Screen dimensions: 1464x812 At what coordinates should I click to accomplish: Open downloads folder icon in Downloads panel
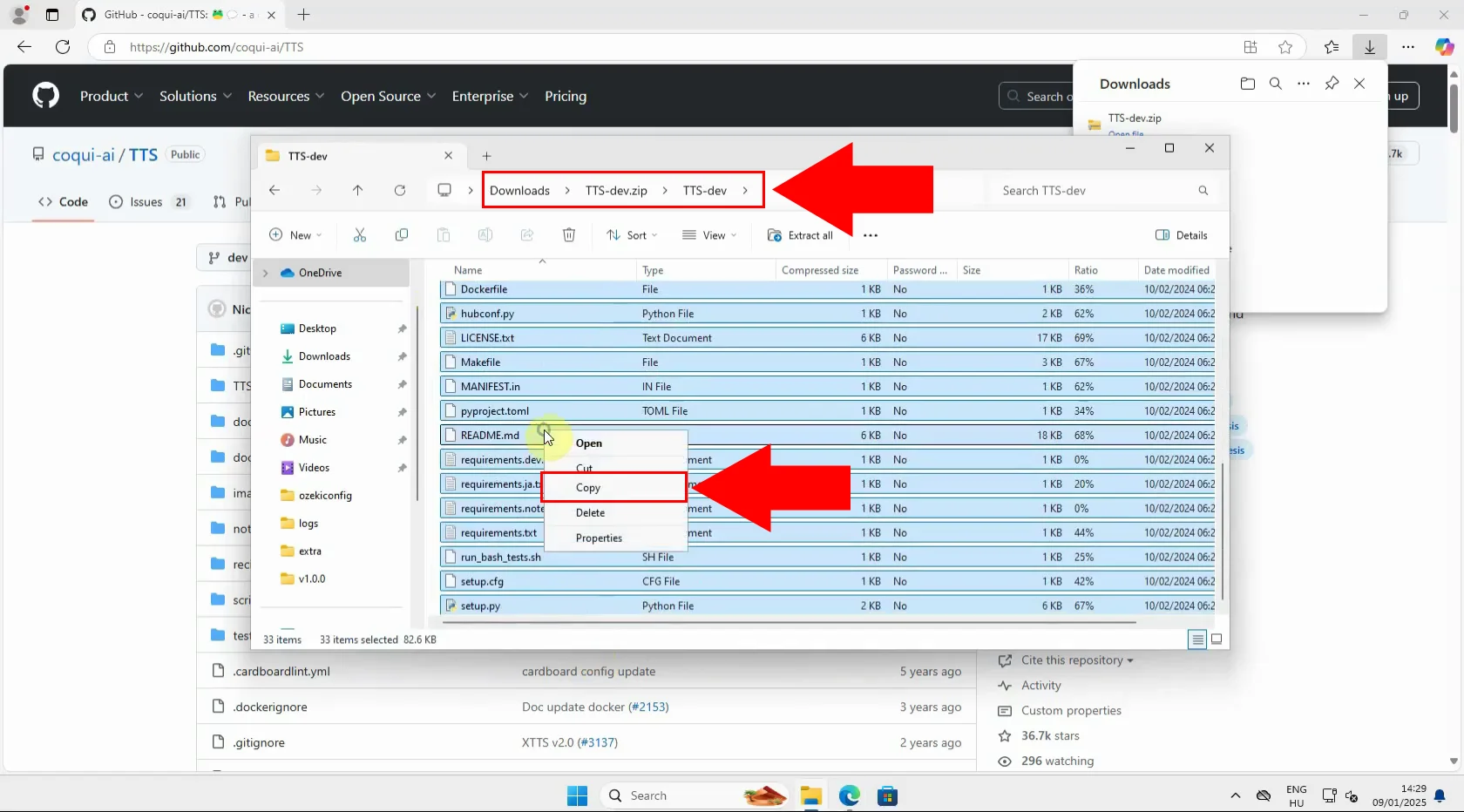pyautogui.click(x=1248, y=84)
